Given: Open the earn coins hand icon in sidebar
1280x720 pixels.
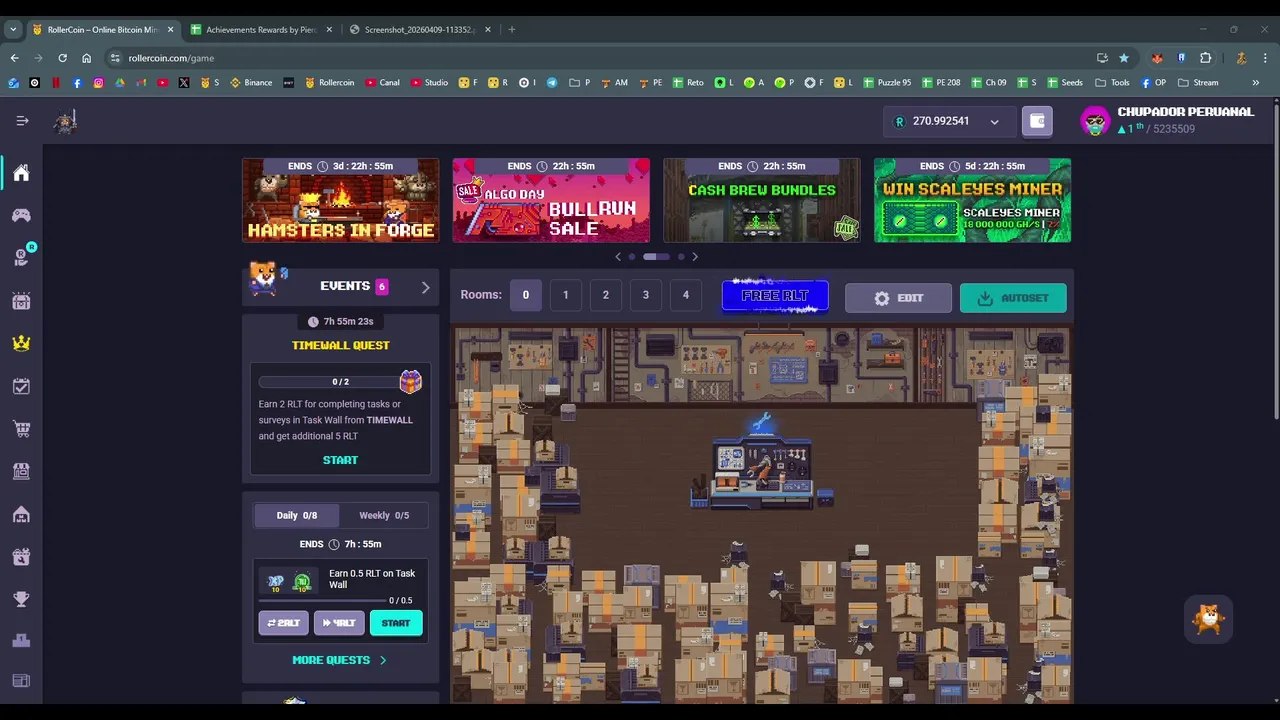Looking at the screenshot, I should [21, 257].
